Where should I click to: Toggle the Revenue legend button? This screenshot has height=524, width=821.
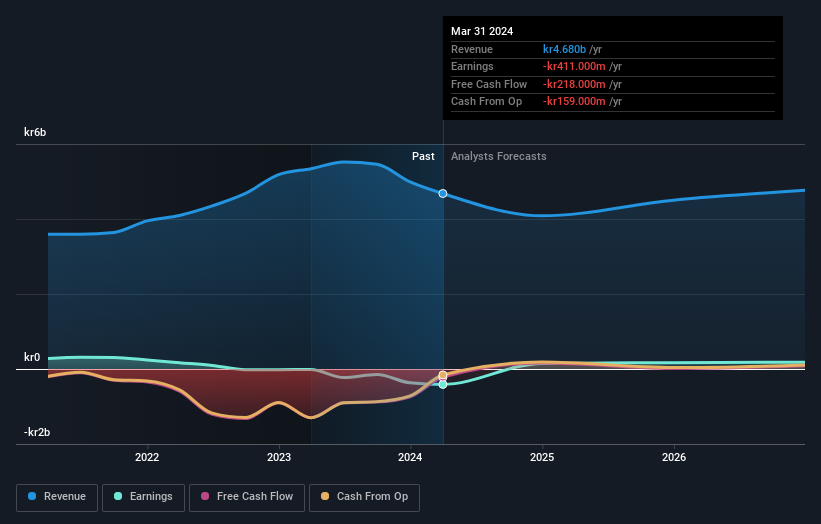click(57, 497)
